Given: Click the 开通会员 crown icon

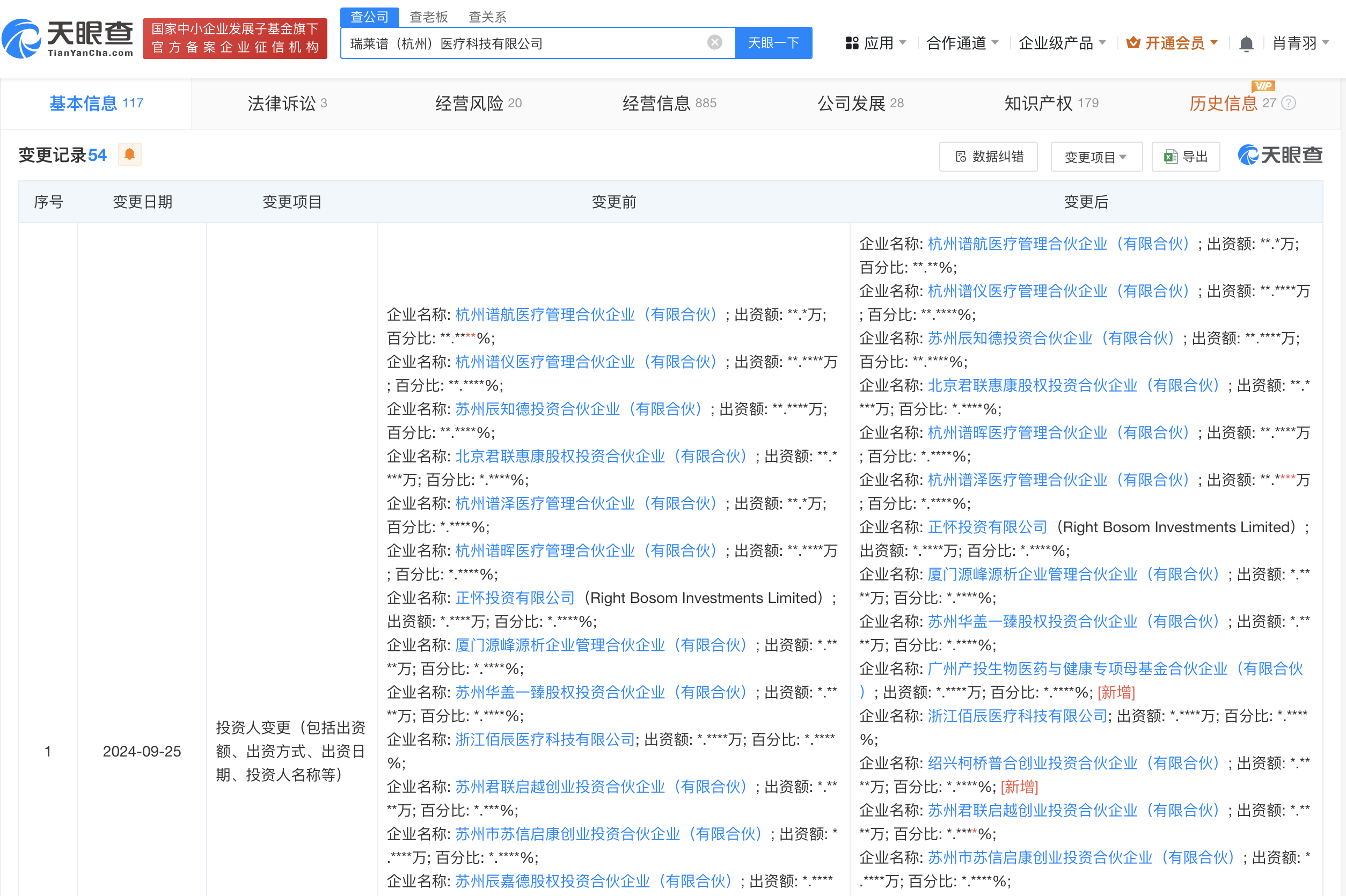Looking at the screenshot, I should pos(1133,43).
